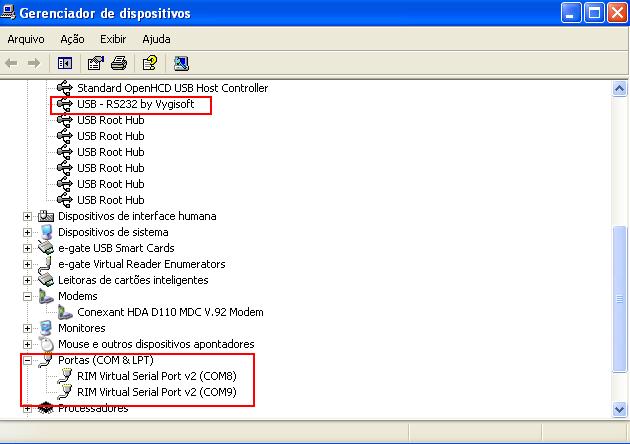Select USB - RS232 by Vygisoft
Viewport: 630px width, 444px height.
[x=135, y=104]
